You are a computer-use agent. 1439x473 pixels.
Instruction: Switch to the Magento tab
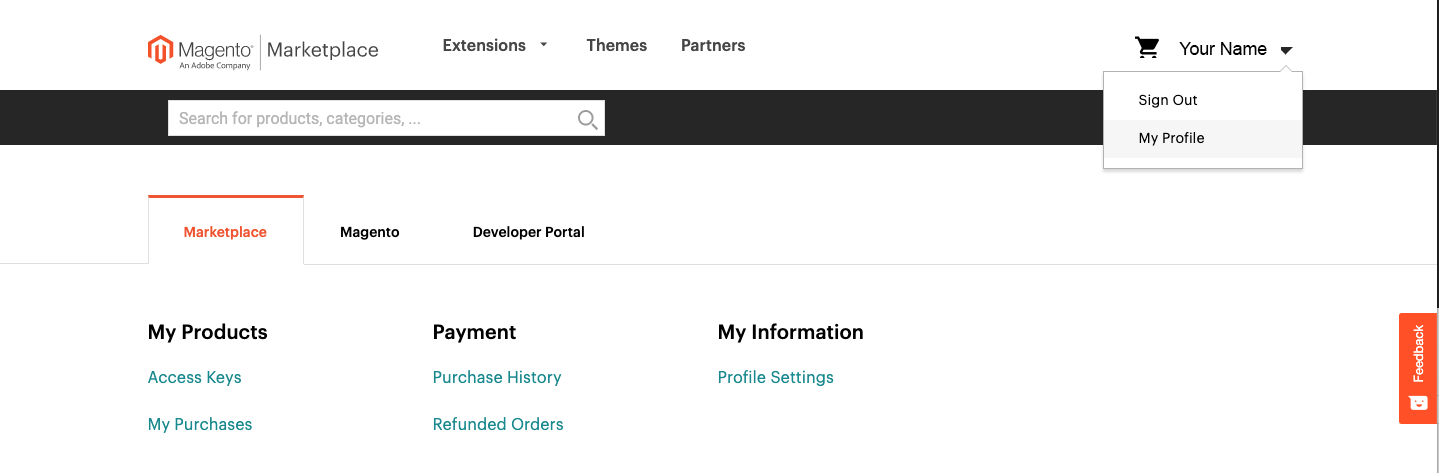[x=370, y=232]
